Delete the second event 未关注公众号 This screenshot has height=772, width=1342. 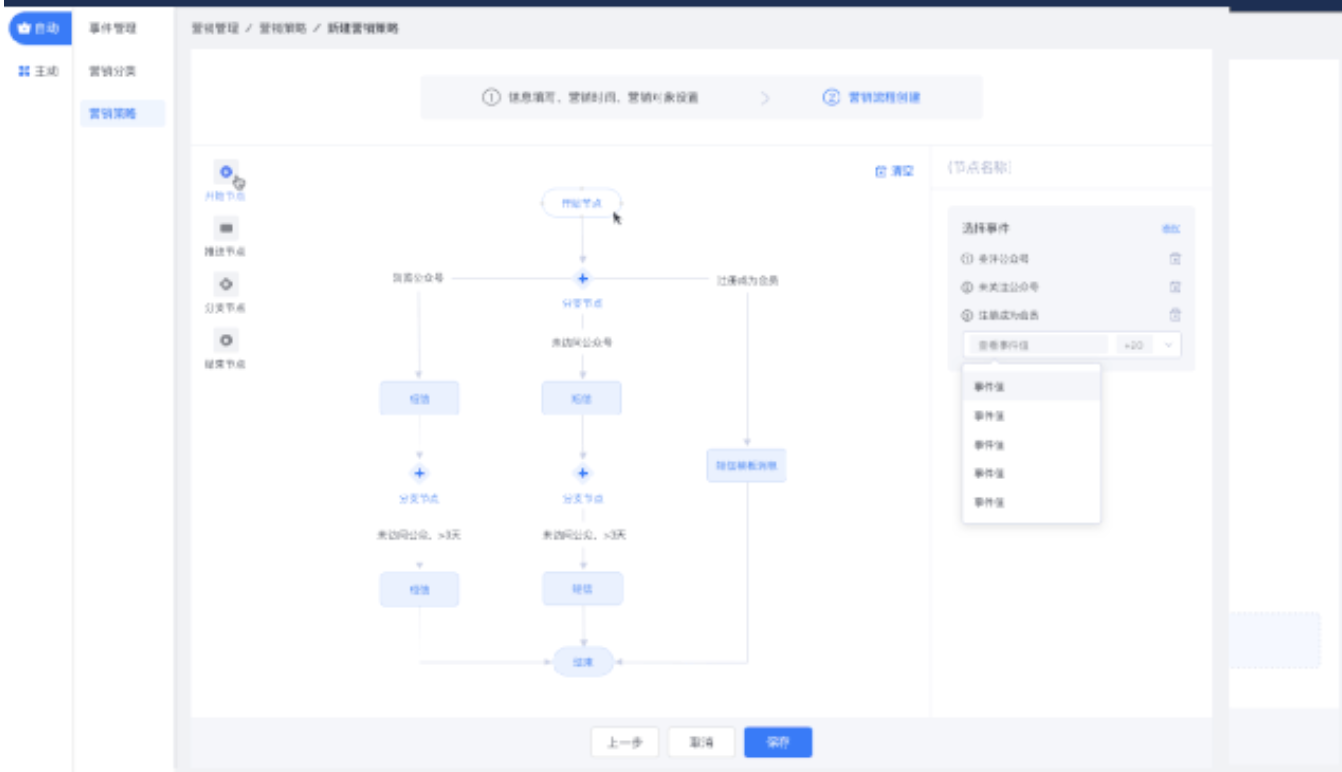1175,287
